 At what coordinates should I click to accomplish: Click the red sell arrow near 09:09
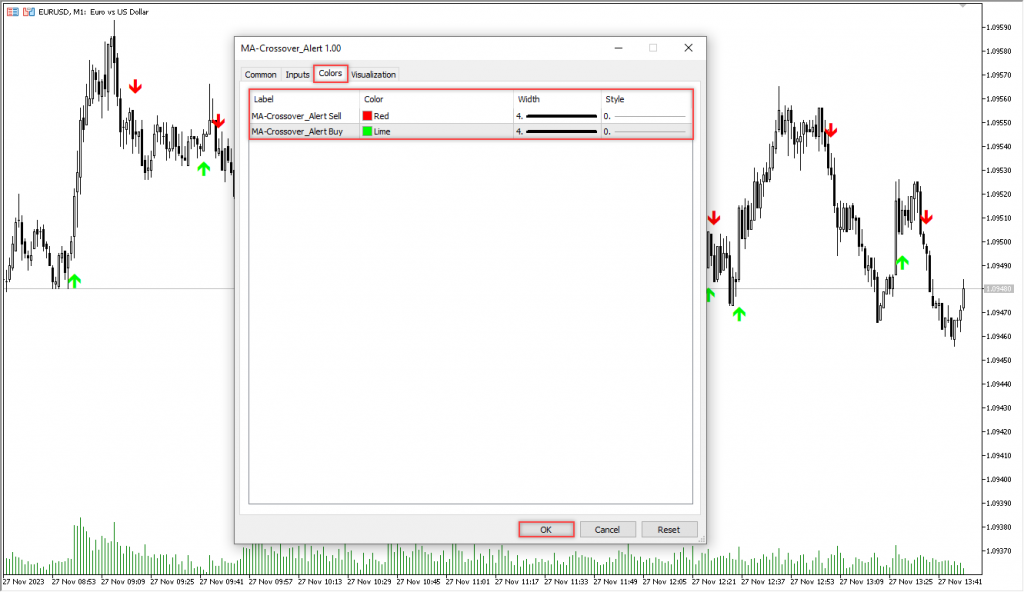135,86
